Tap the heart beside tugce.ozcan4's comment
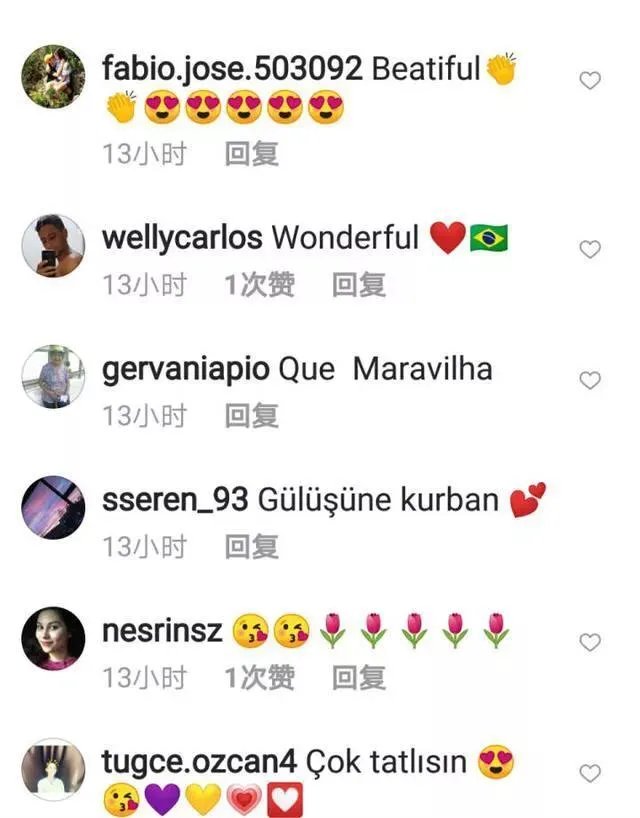 point(590,773)
